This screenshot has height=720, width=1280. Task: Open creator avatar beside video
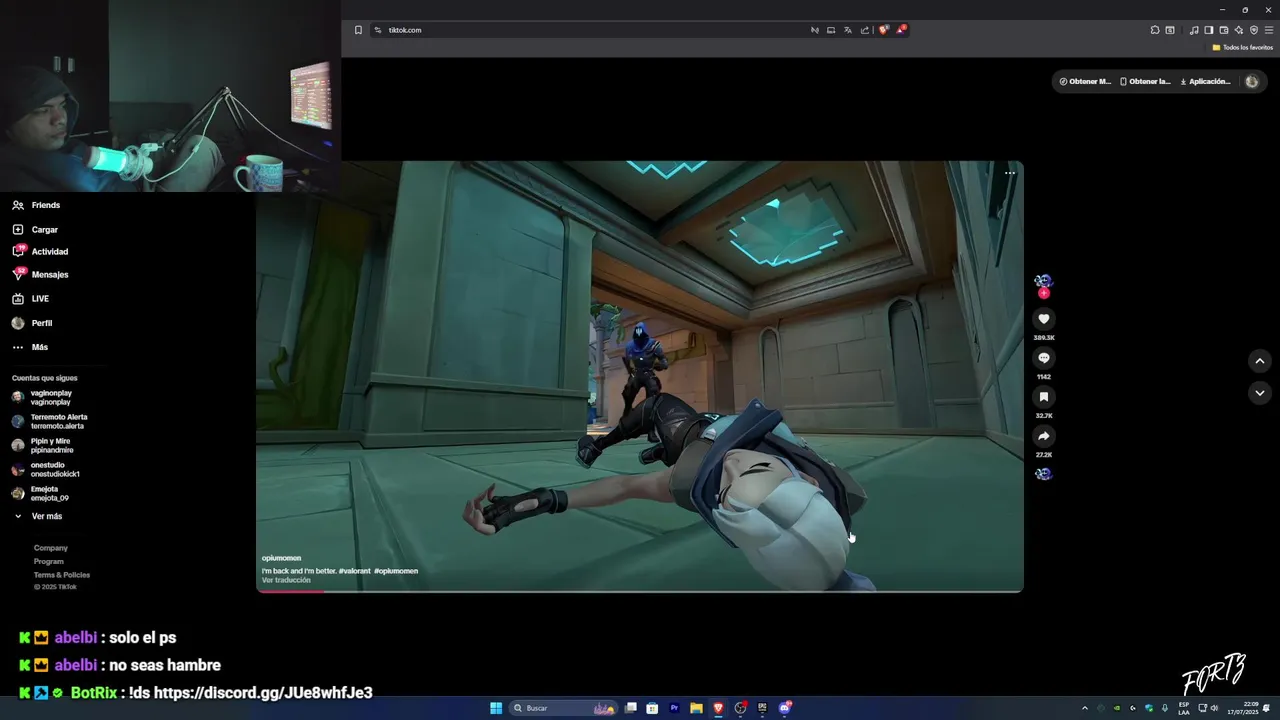point(1043,281)
